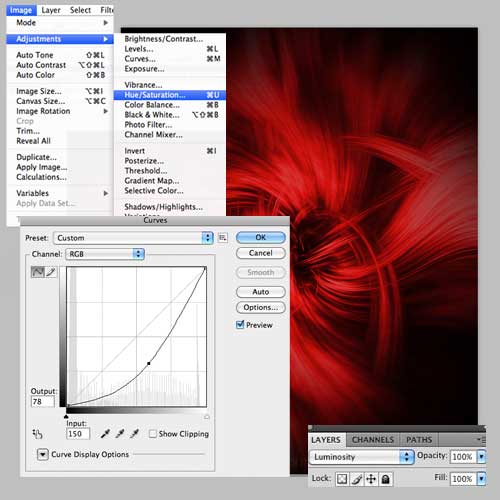The image size is (500, 500).
Task: Select the pencil draw curve tool
Action: coord(51,272)
